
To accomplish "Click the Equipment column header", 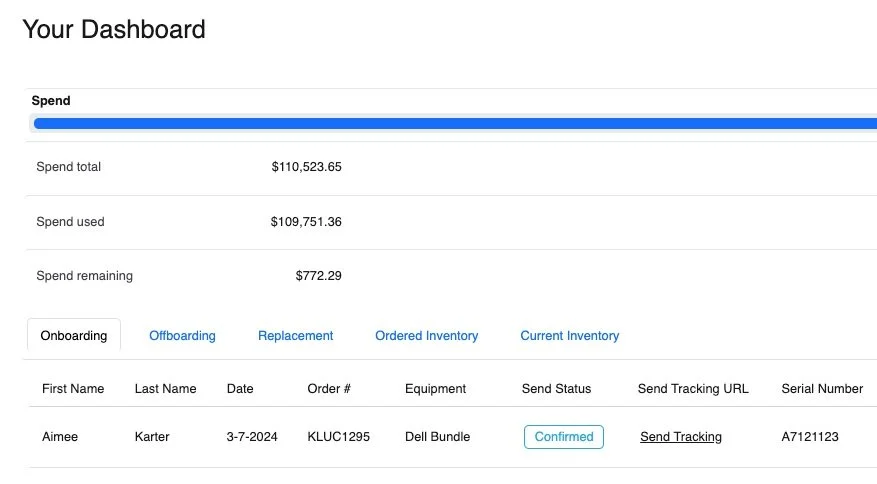I will [435, 389].
